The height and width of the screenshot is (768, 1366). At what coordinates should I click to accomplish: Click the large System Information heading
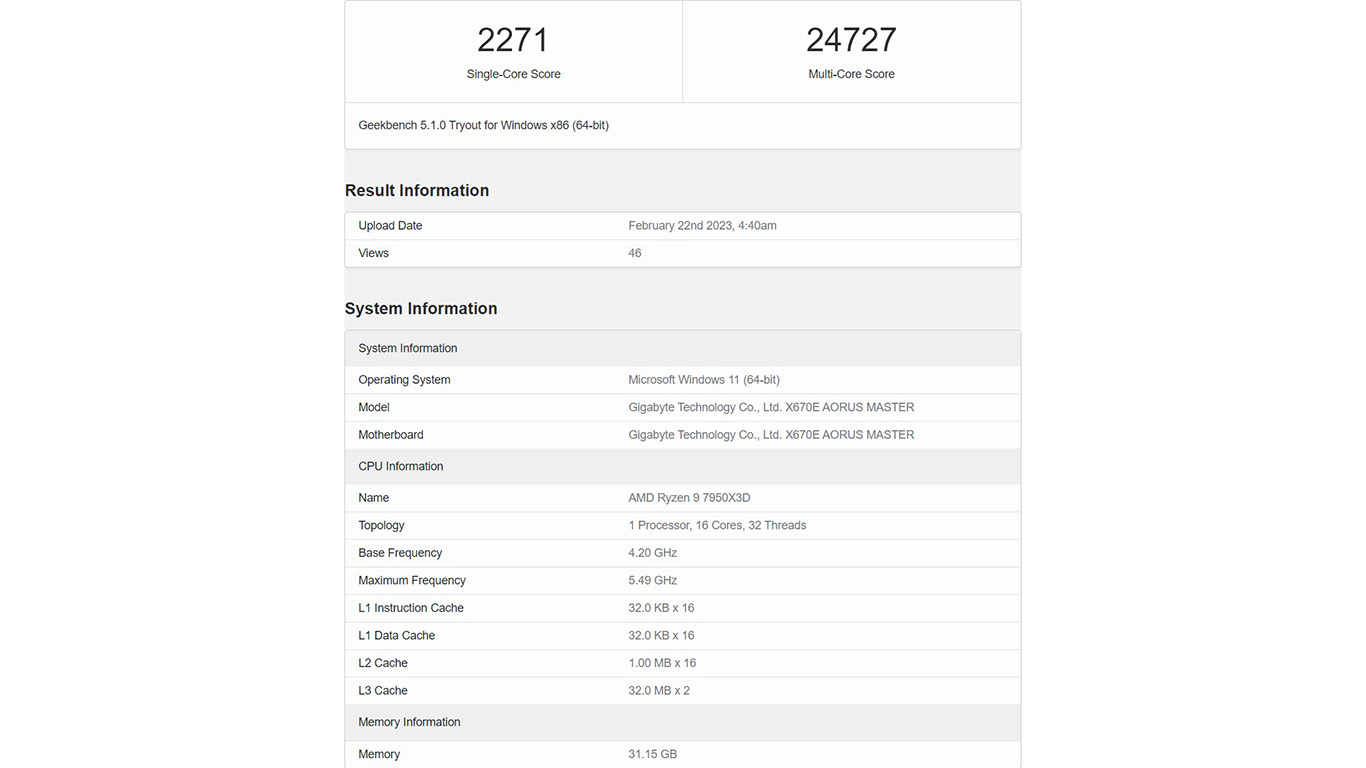point(421,308)
